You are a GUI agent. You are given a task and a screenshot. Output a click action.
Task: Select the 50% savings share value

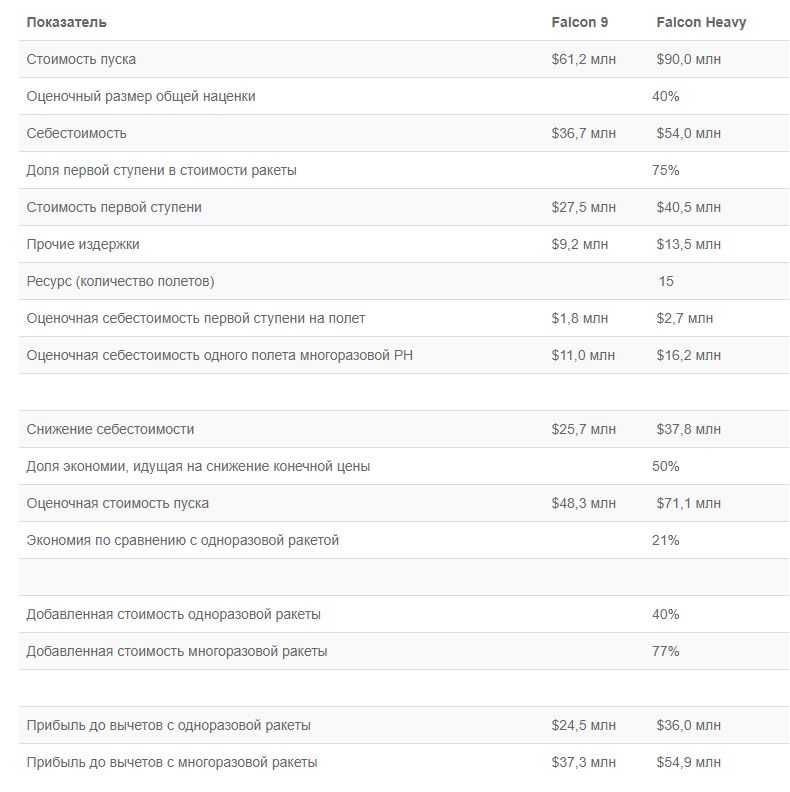pos(665,466)
